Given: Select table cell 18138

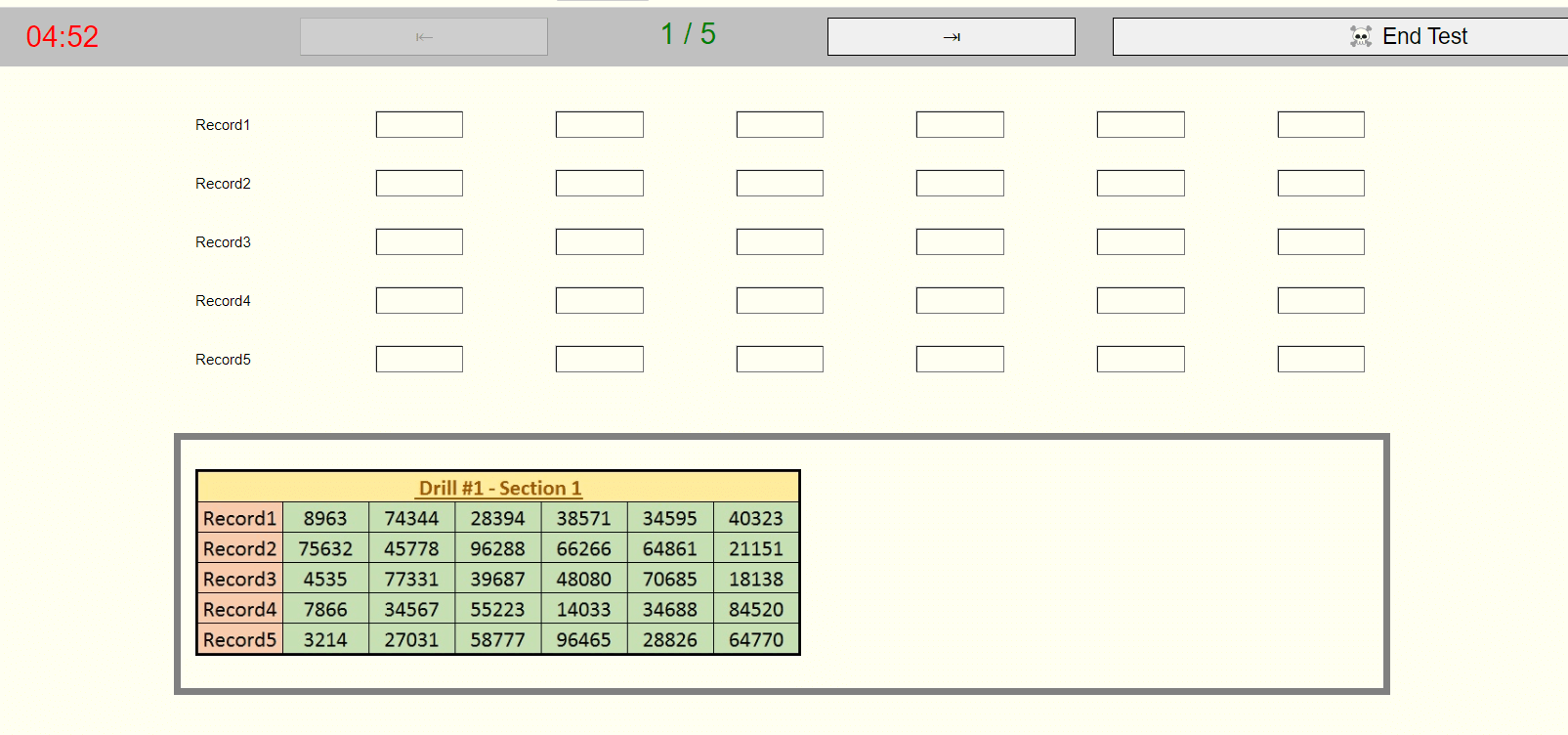Looking at the screenshot, I should coord(756,579).
